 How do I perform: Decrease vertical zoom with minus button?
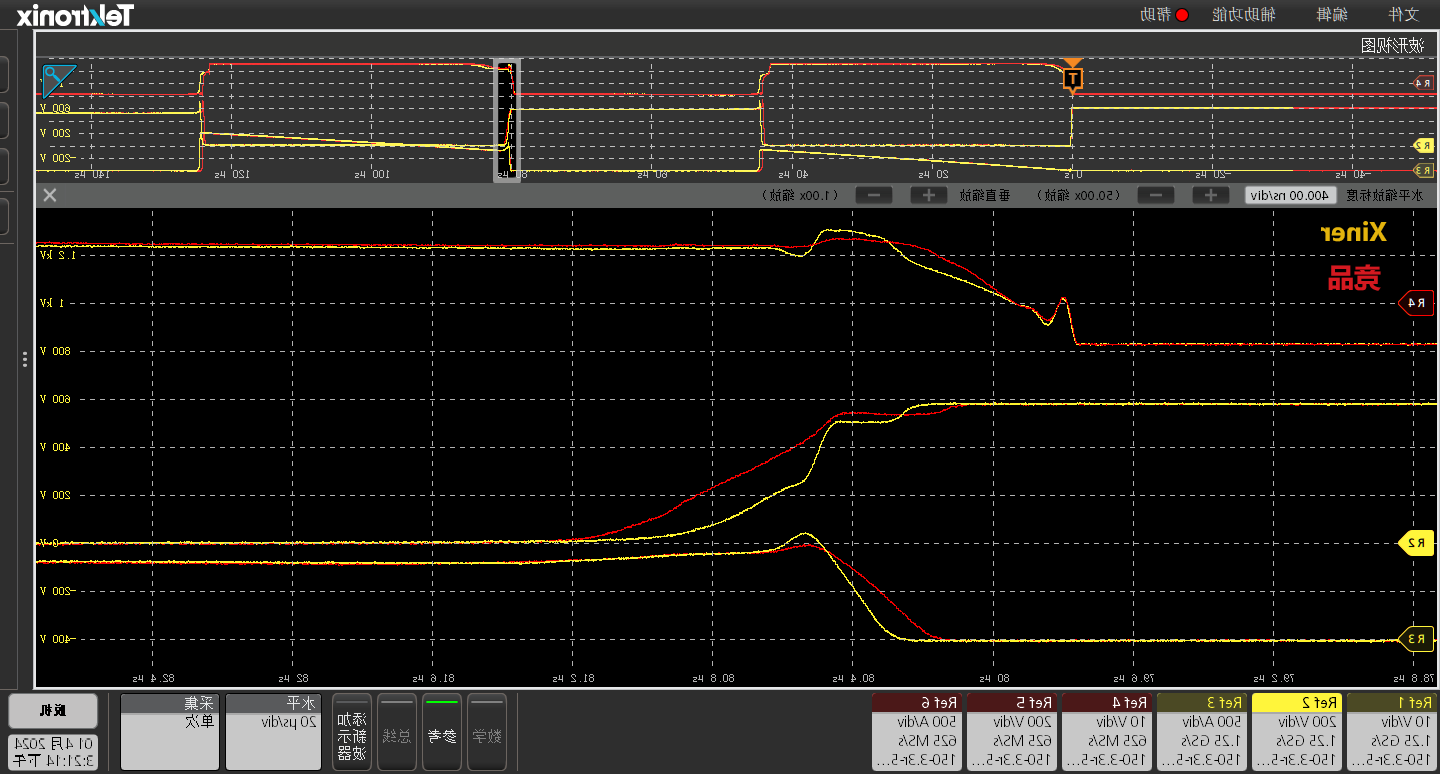pyautogui.click(x=874, y=195)
